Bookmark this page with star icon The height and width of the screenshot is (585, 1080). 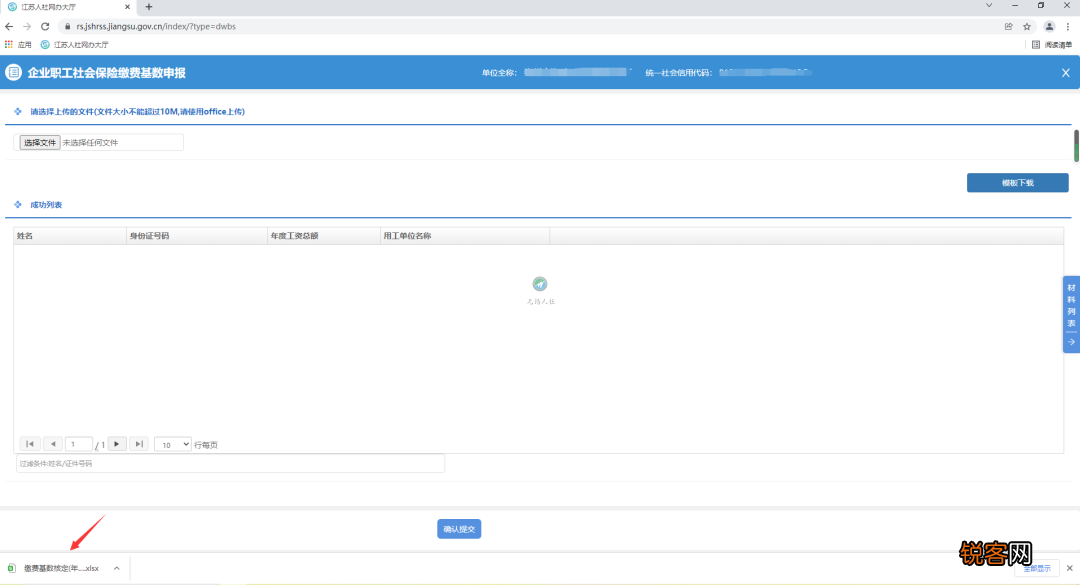point(1026,26)
